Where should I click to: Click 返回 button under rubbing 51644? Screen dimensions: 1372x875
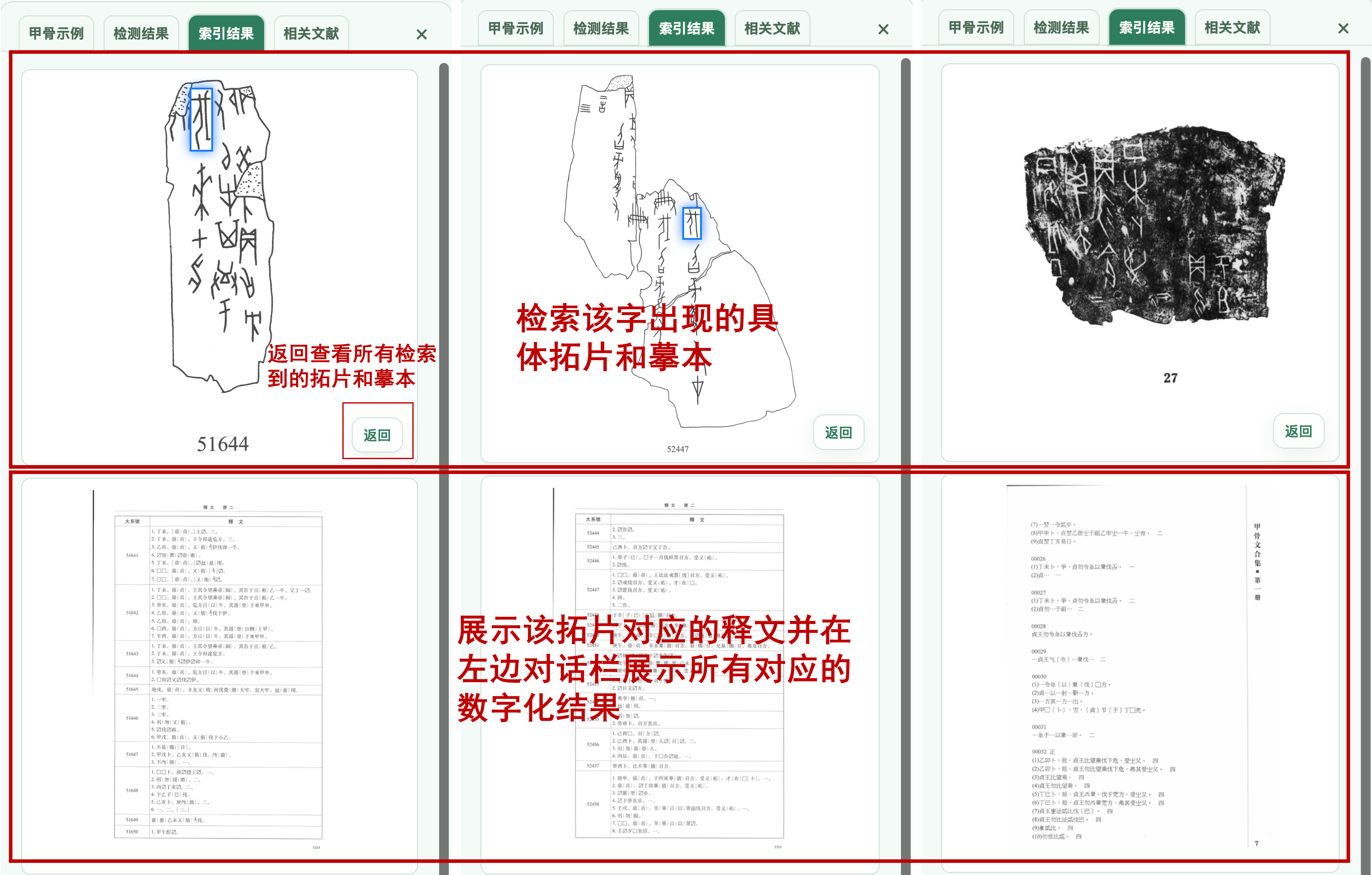[377, 435]
